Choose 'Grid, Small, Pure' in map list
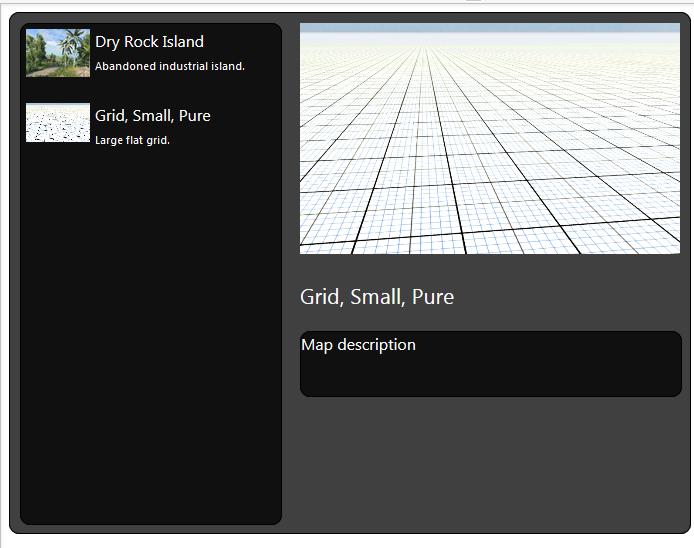Screen dimensions: 694x548 [x=153, y=116]
